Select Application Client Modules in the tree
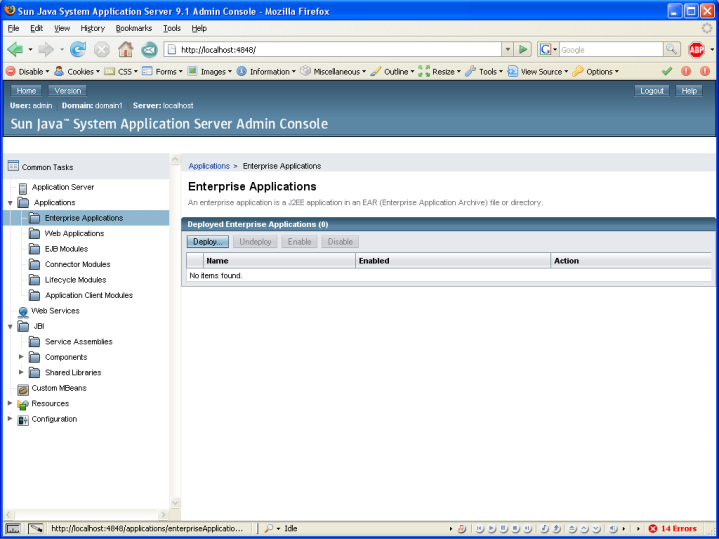Screen dimensions: 719x539 (x=89, y=295)
